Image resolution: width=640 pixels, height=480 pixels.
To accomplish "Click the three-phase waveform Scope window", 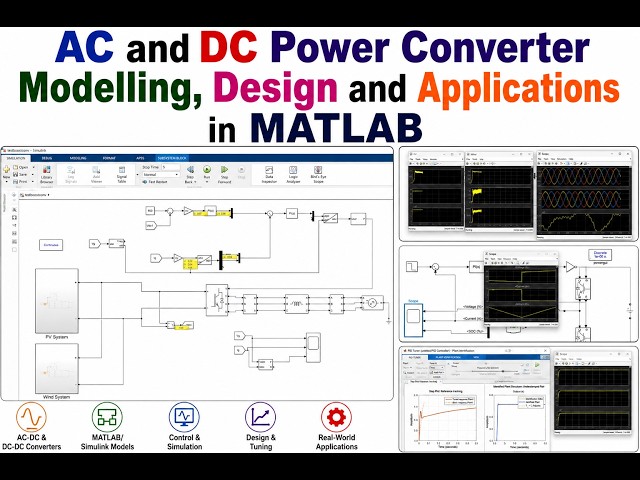I will [584, 196].
